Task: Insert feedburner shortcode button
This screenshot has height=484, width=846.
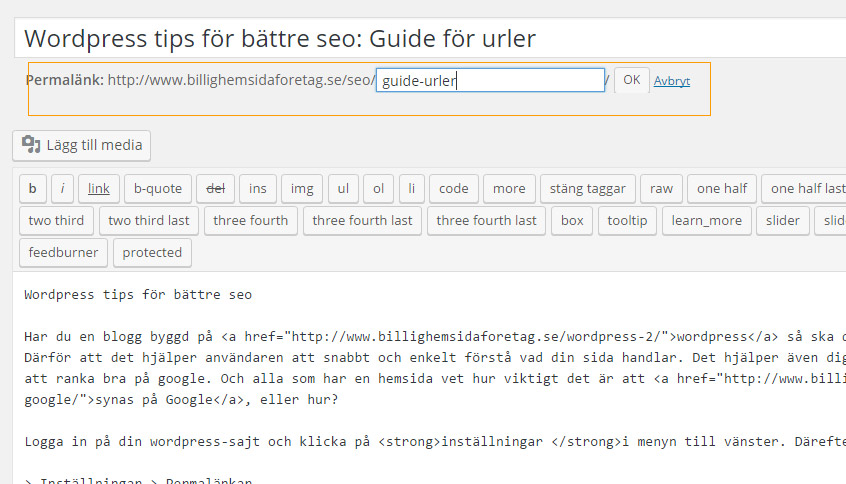Action: (x=63, y=253)
